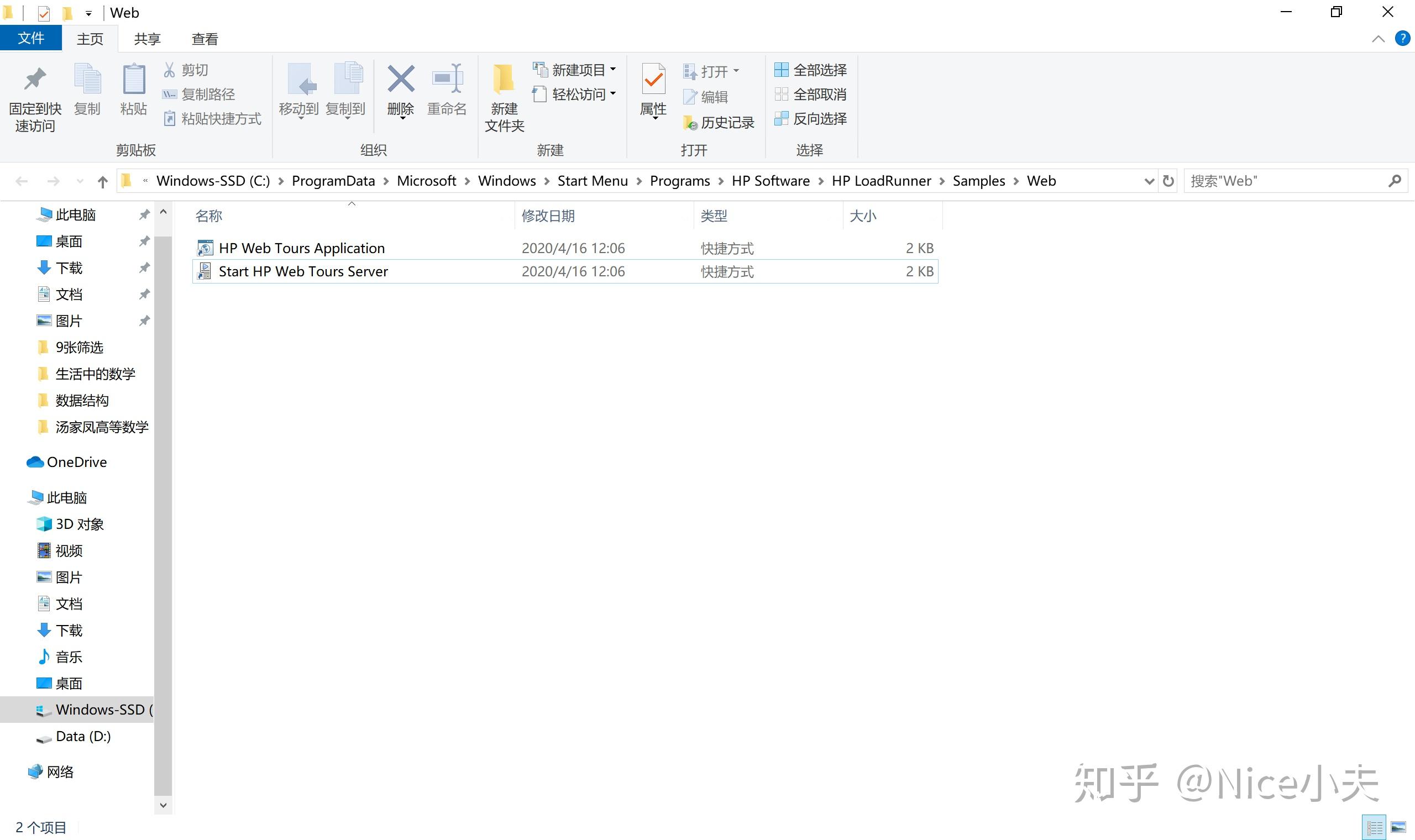Click the Back navigation arrow

[22, 181]
